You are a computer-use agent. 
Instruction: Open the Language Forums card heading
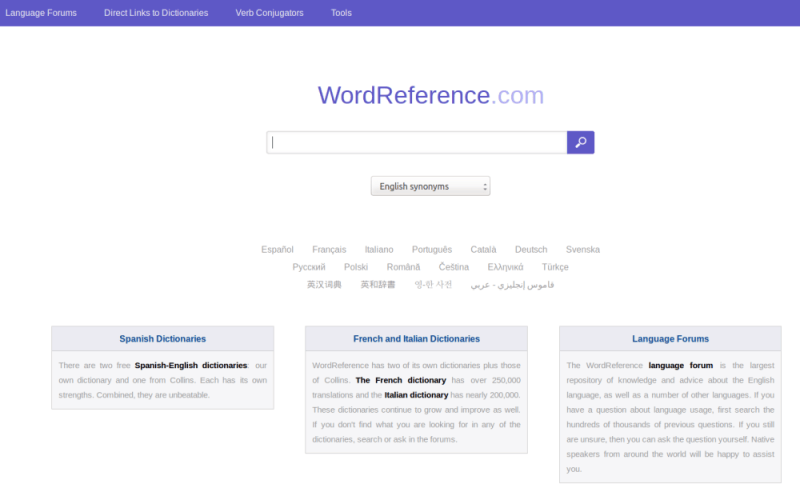pos(670,339)
